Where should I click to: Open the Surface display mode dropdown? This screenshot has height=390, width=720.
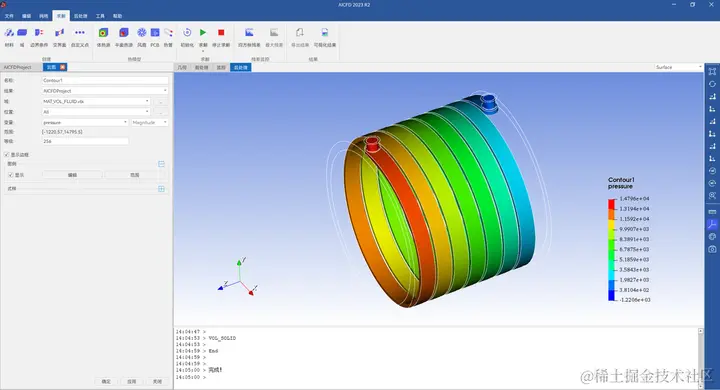pos(679,67)
